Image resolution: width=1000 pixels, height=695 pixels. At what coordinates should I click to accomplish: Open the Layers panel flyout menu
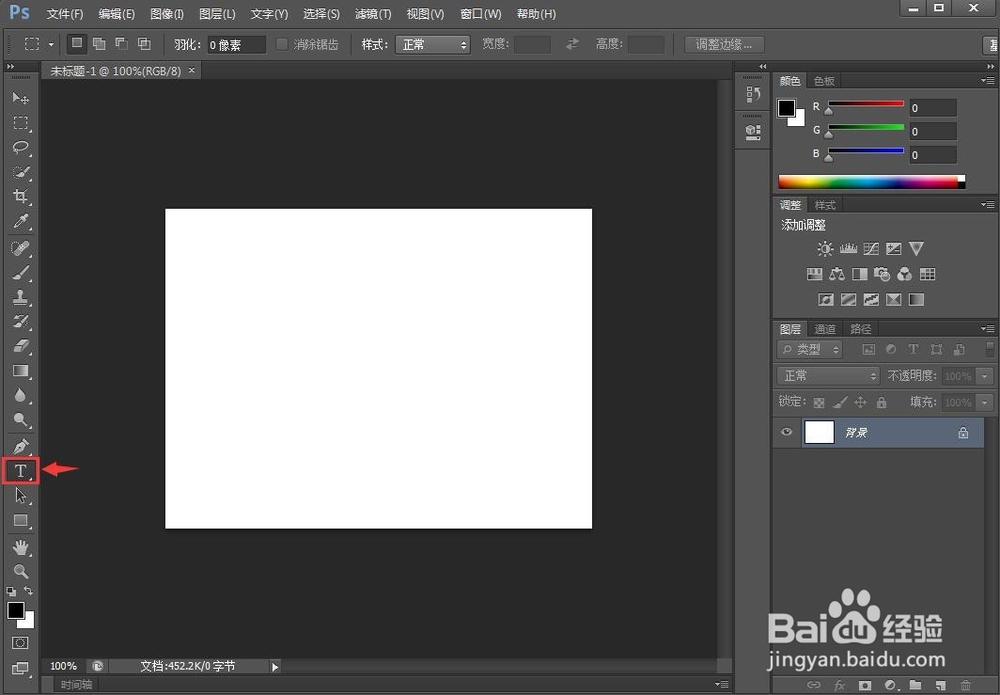click(x=988, y=328)
